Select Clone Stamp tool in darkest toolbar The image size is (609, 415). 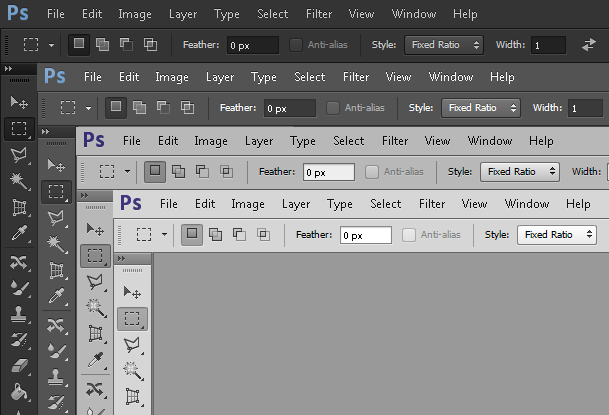[19, 314]
